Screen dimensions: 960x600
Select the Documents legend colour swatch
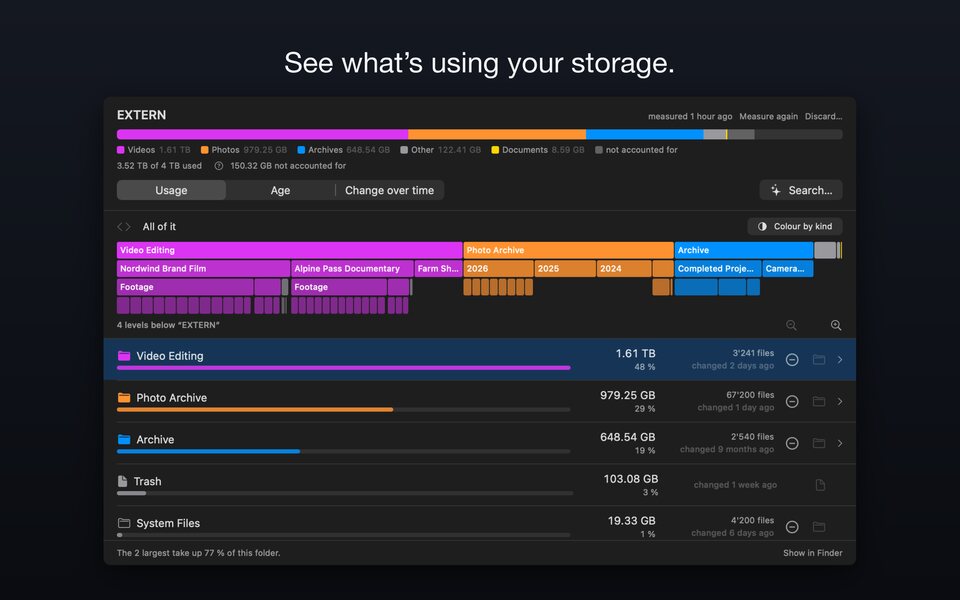click(495, 150)
